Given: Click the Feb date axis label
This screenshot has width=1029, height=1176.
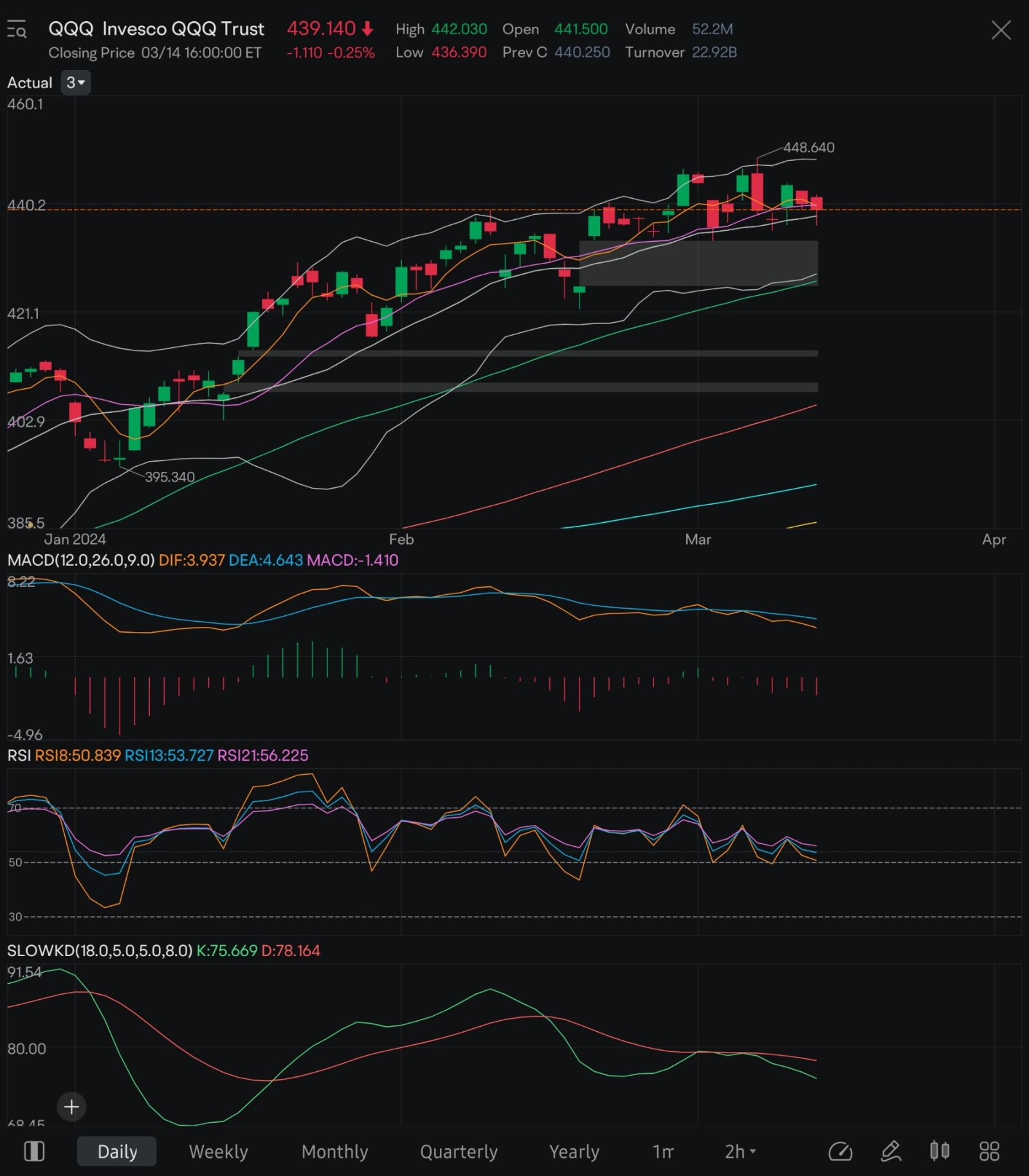Looking at the screenshot, I should [x=401, y=539].
